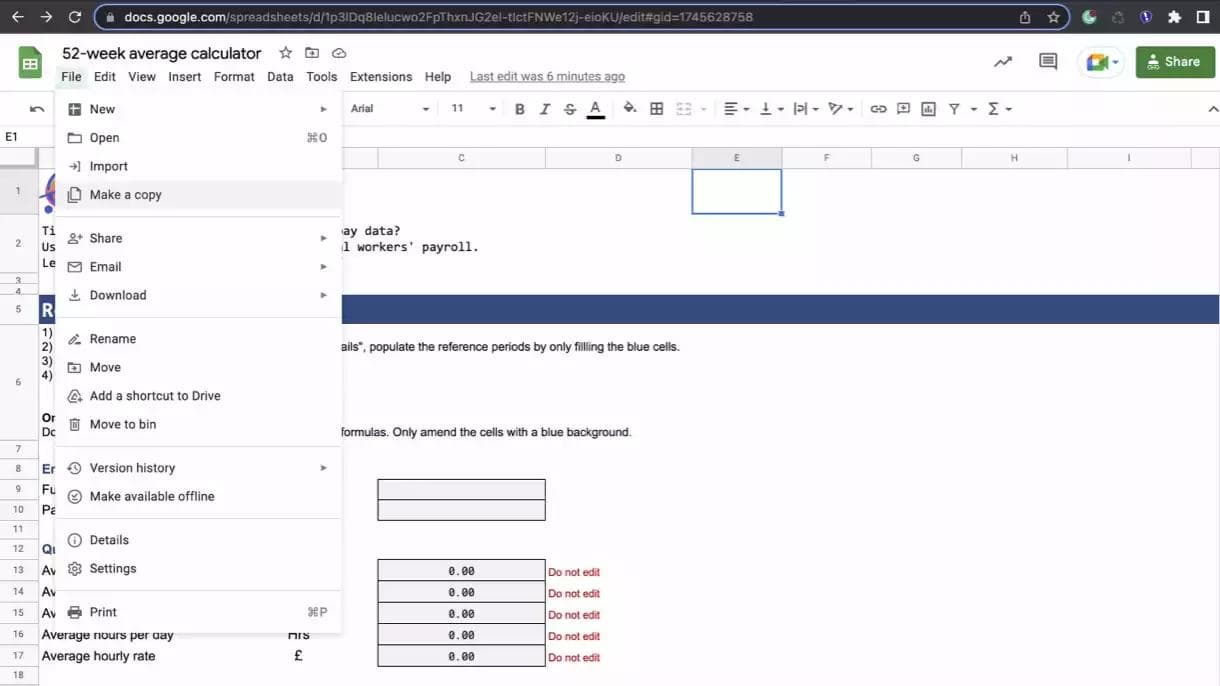Viewport: 1220px width, 686px height.
Task: Star the 52-week average calculator document
Action: [x=286, y=53]
